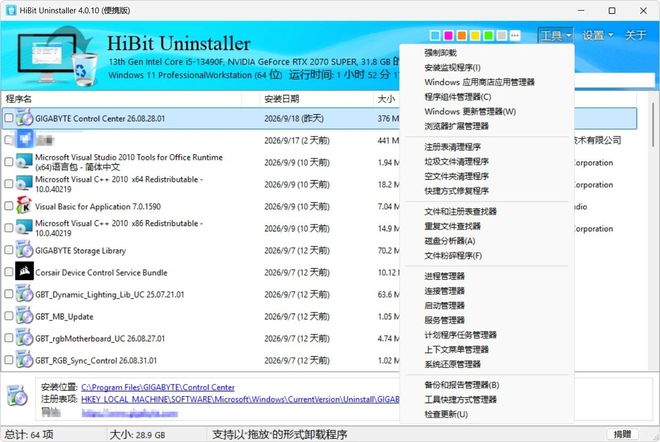Select the Corsair Device Control Service Bundle row text
This screenshot has height=442, width=660.
(101, 272)
